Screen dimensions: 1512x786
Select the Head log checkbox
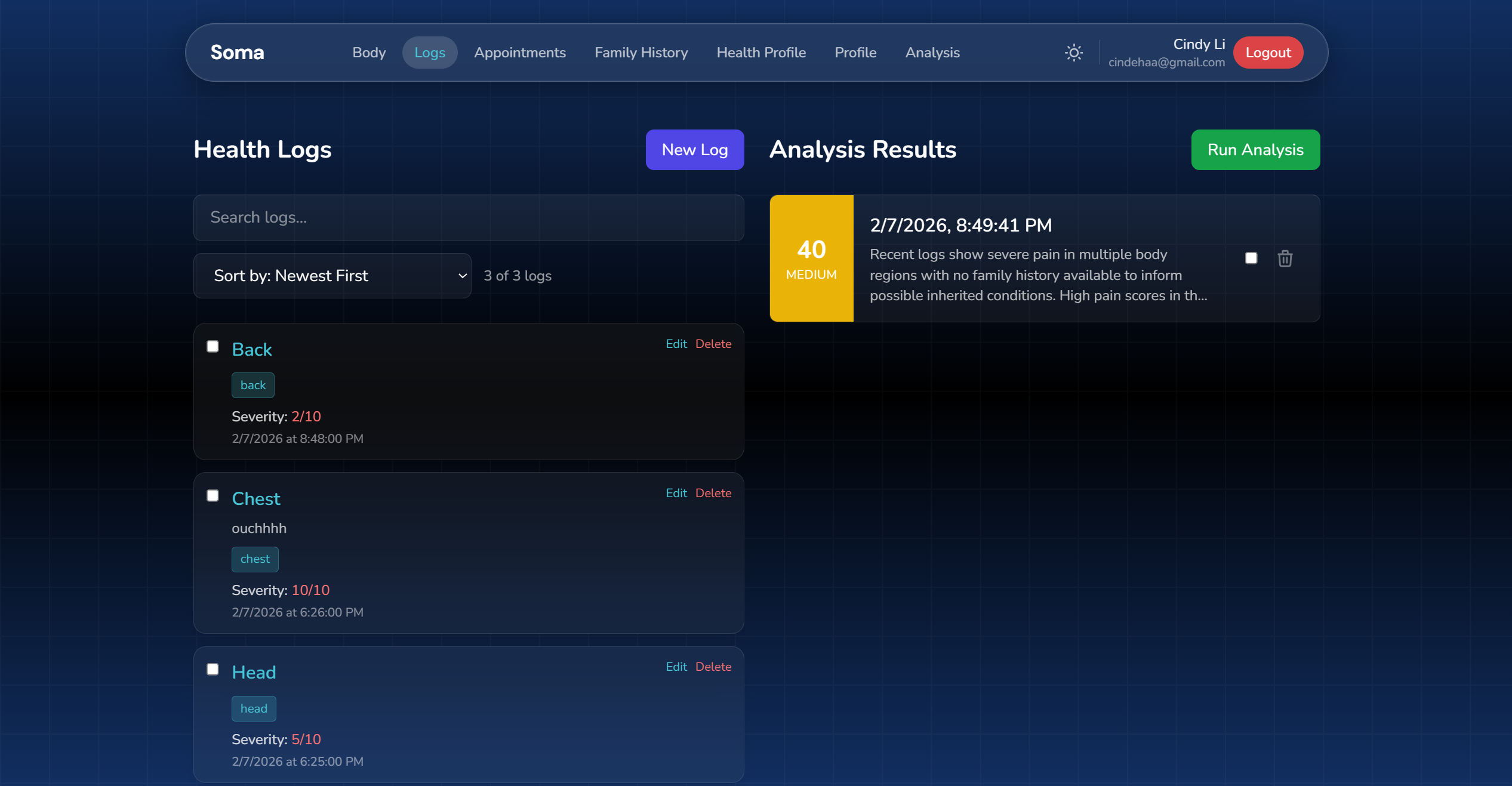click(213, 670)
